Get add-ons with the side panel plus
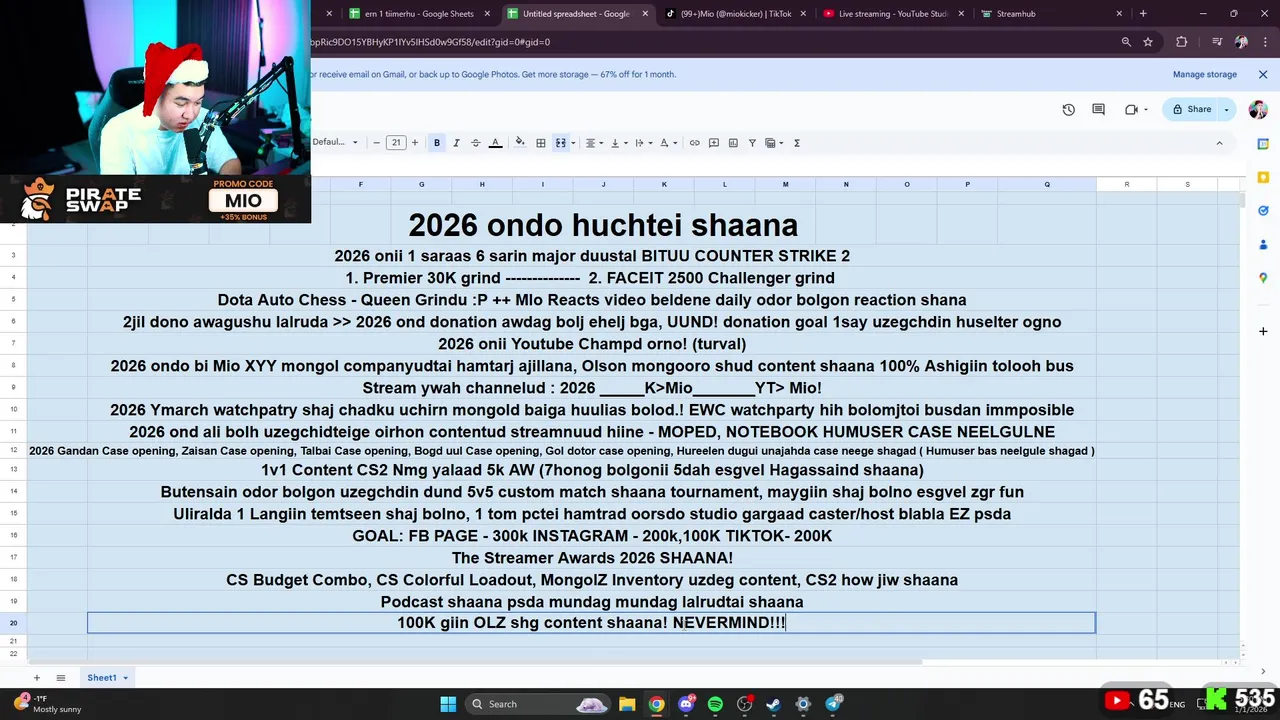This screenshot has width=1280, height=720. (x=1263, y=331)
